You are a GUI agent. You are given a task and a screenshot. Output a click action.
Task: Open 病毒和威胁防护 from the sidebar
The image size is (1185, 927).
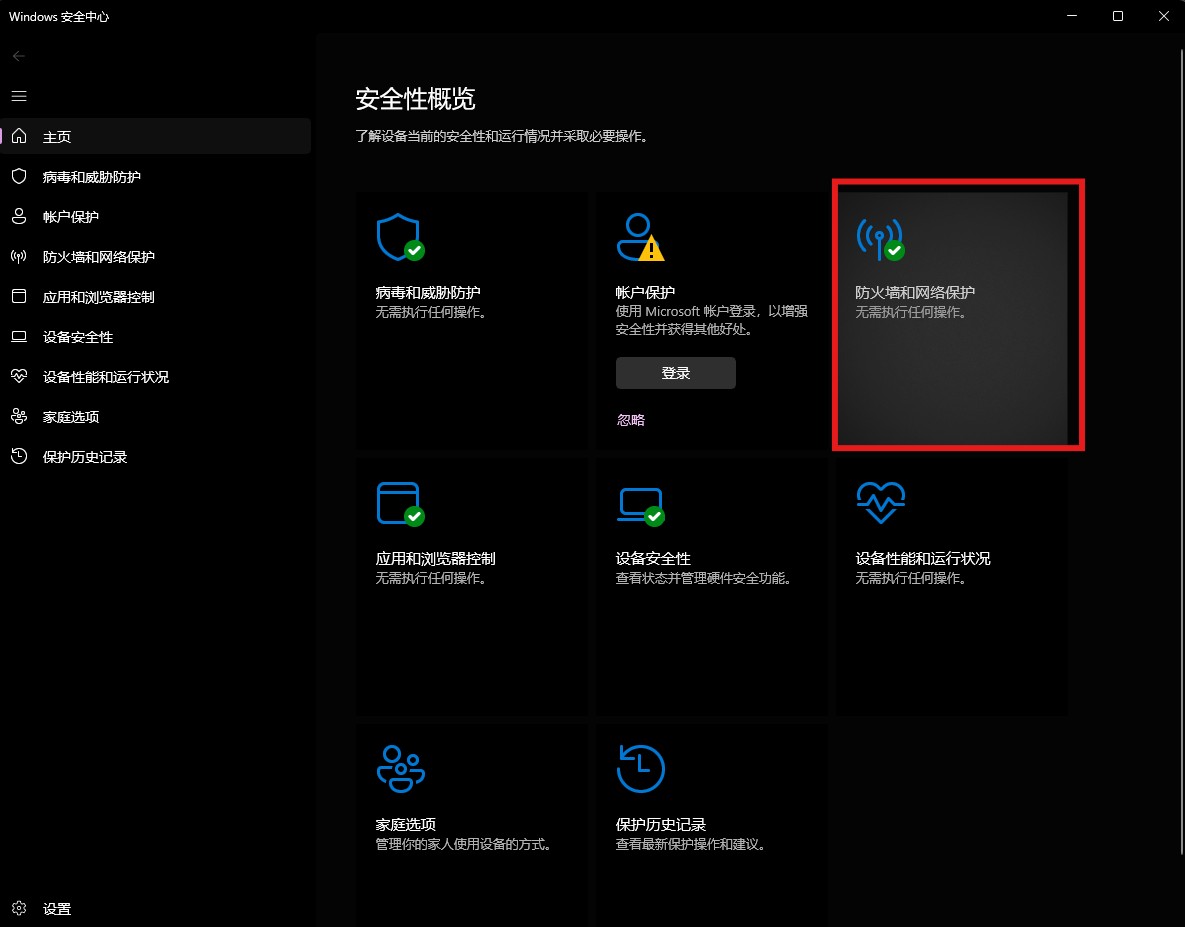point(91,177)
